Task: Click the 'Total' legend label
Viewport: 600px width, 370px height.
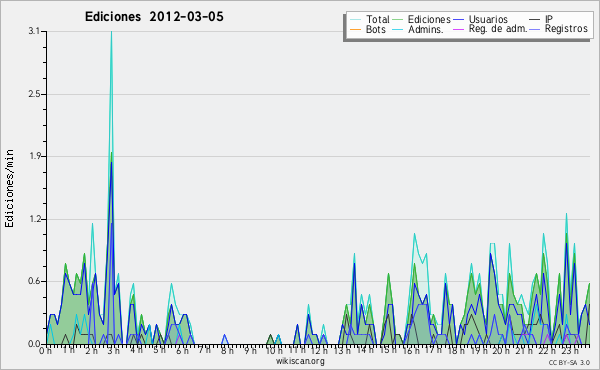Action: pyautogui.click(x=377, y=19)
